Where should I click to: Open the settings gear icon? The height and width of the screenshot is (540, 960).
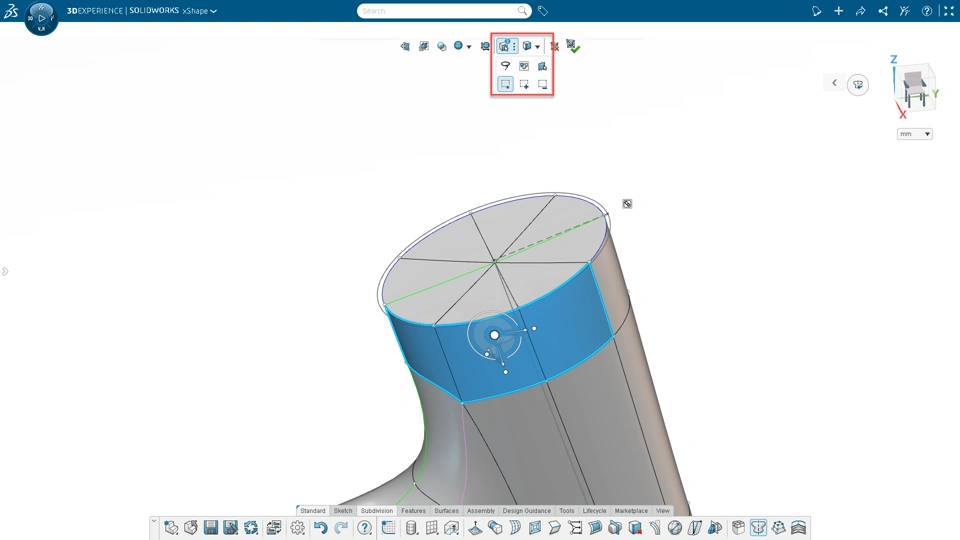(x=298, y=527)
